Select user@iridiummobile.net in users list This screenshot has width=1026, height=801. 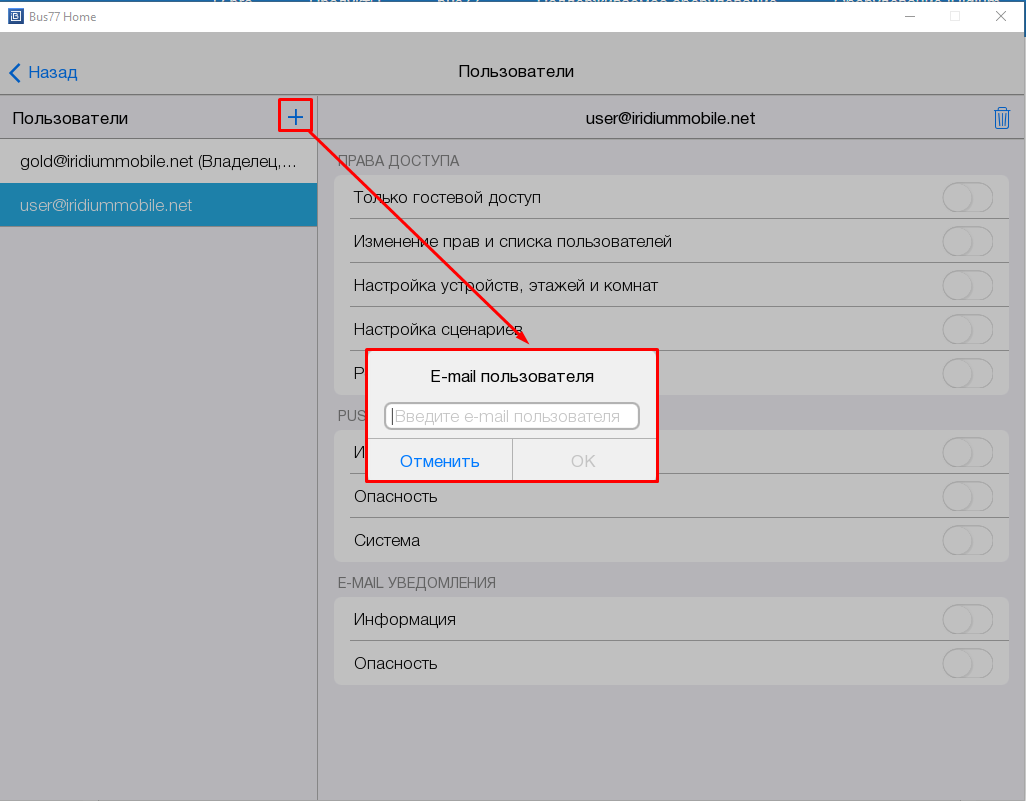(158, 205)
